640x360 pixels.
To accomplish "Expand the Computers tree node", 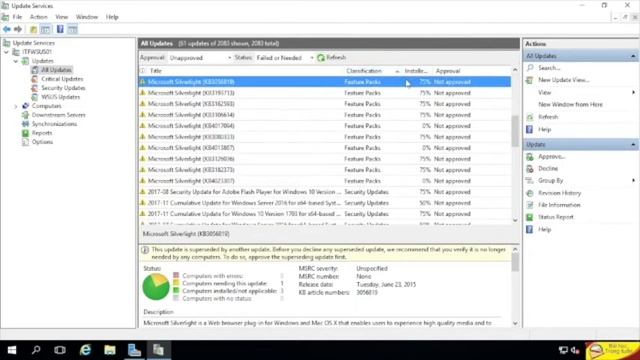I will (16, 106).
